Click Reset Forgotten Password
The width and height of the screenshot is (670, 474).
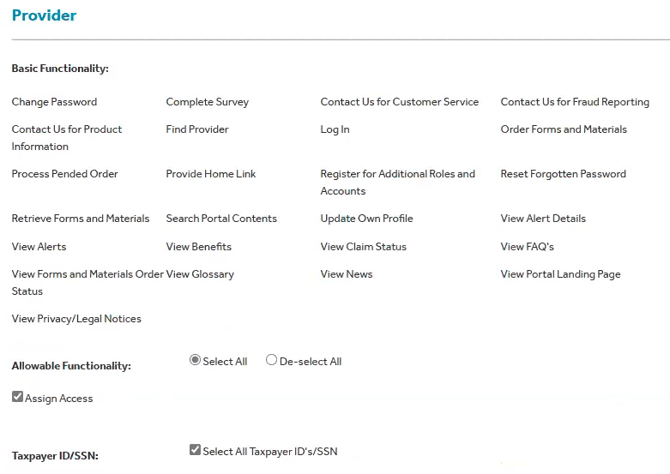(563, 174)
